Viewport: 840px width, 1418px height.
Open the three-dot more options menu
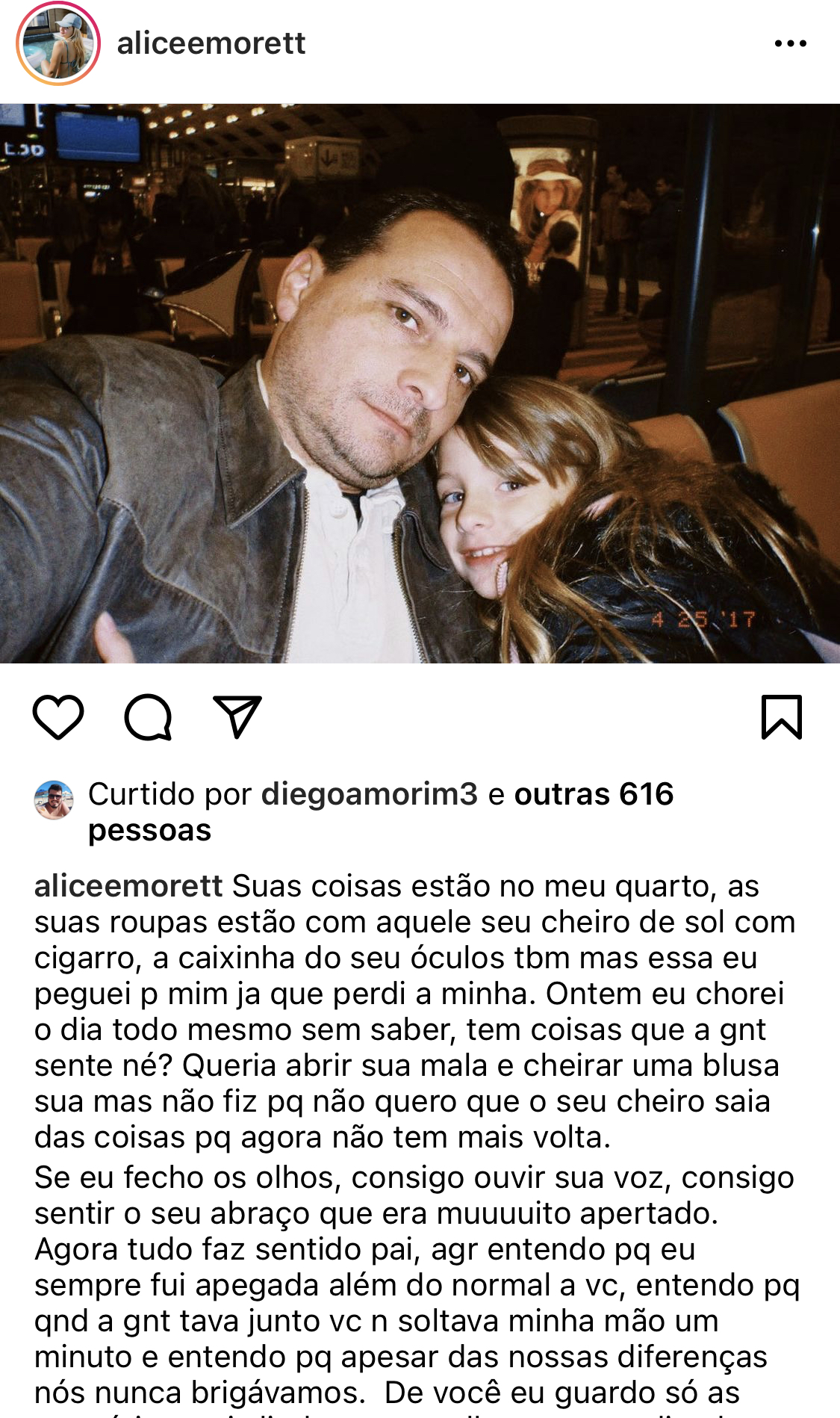[791, 43]
